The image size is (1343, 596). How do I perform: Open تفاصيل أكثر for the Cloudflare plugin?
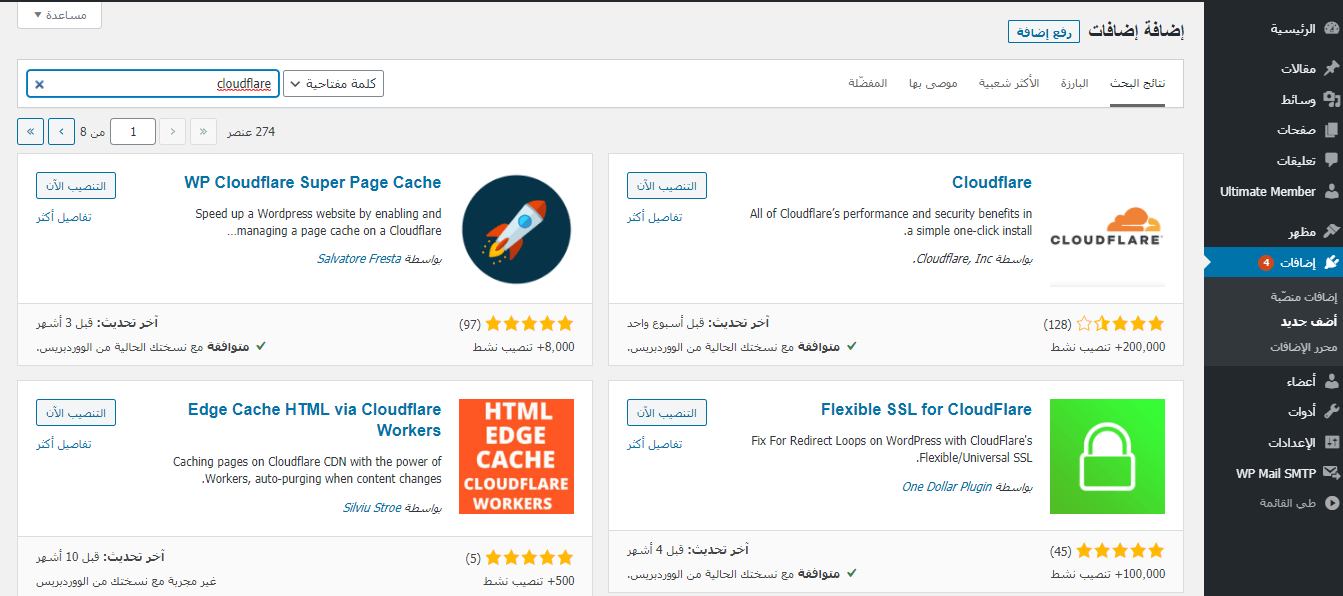point(655,217)
